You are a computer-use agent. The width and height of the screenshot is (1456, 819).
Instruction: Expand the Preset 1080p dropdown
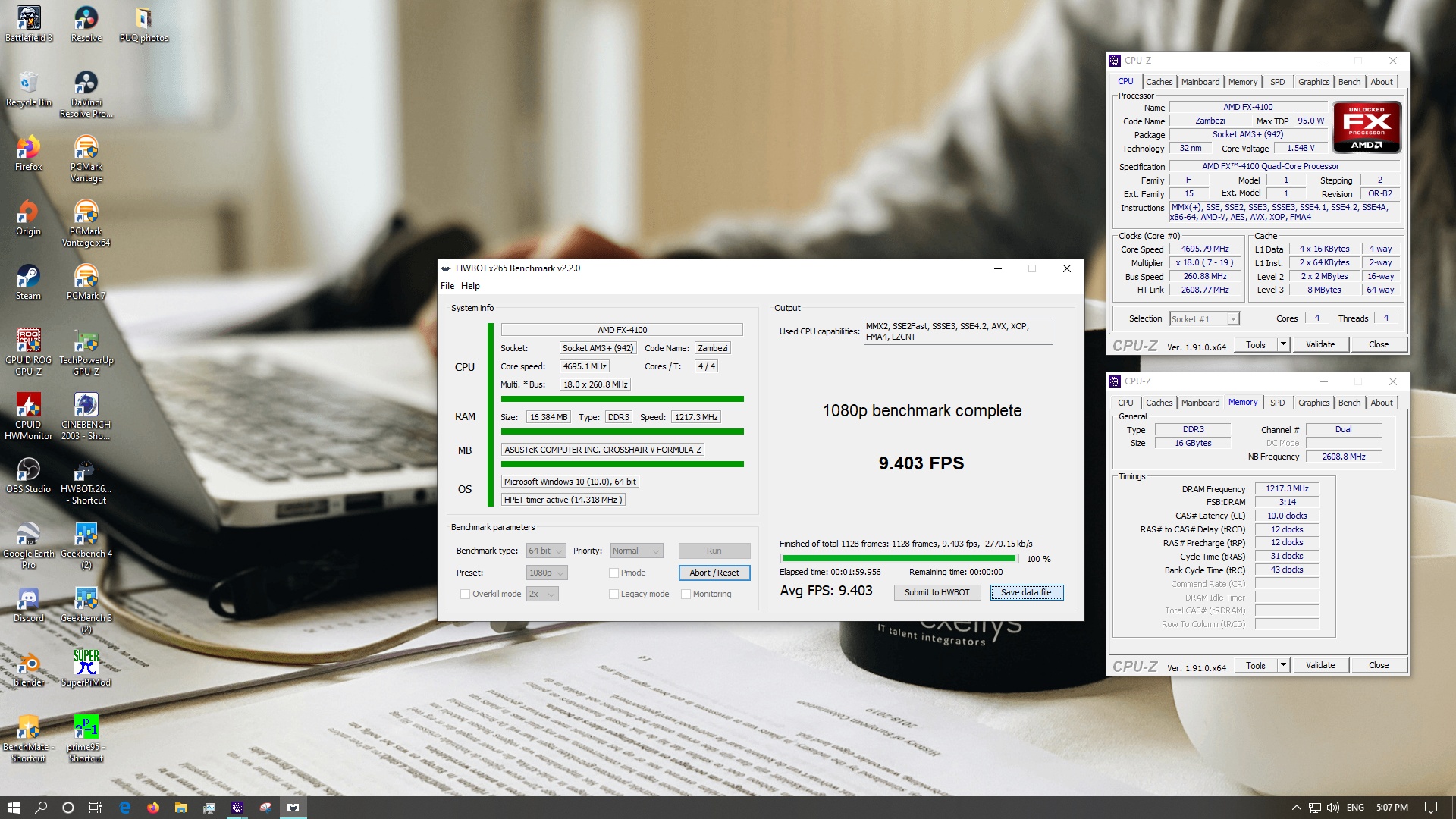tap(547, 573)
